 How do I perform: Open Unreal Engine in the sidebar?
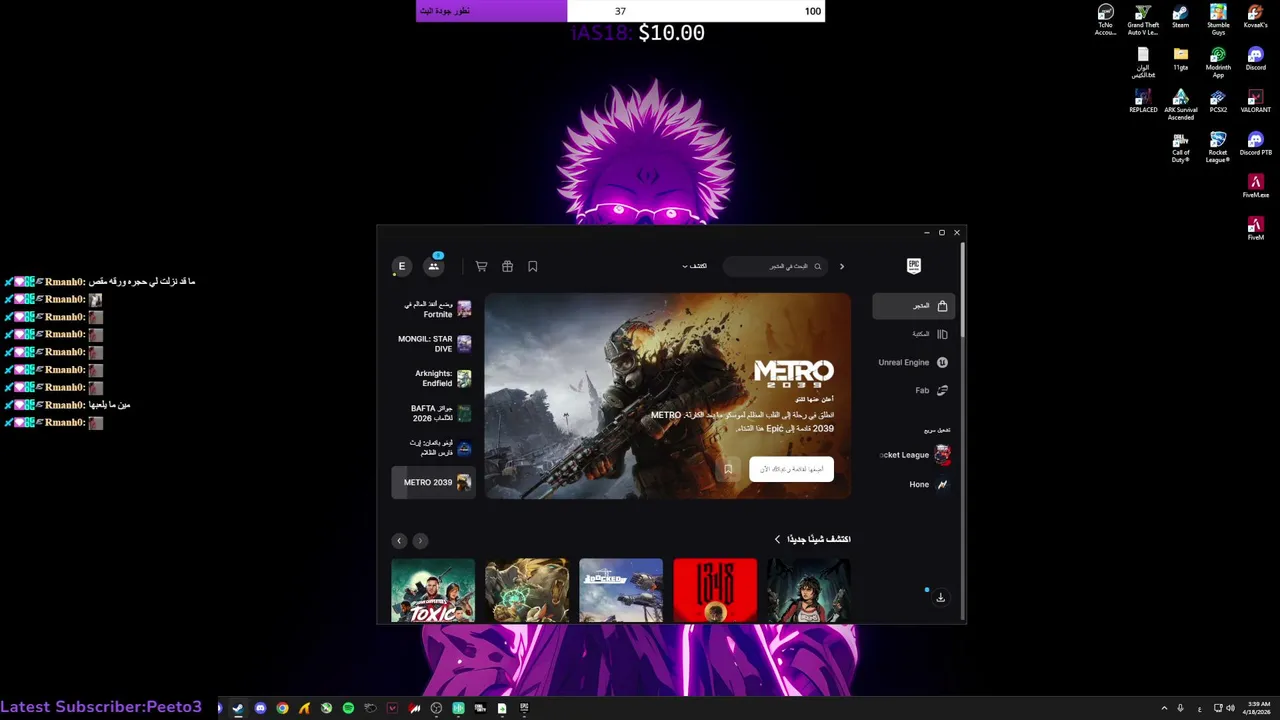913,362
